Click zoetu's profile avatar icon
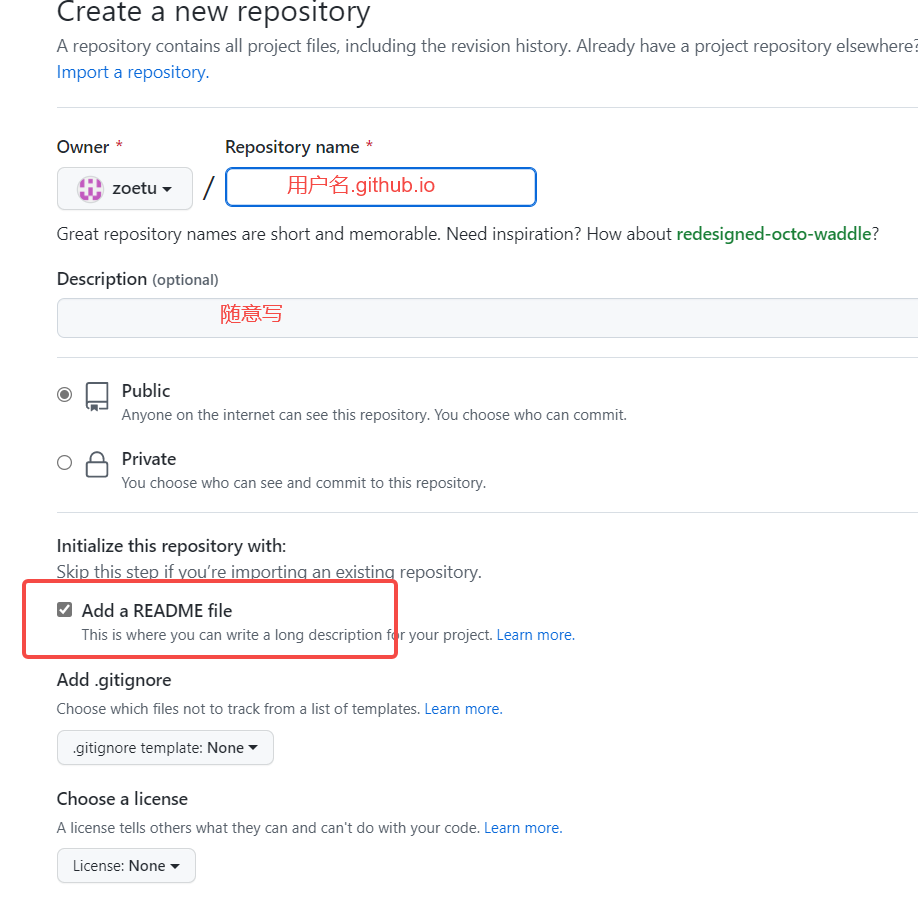The image size is (918, 899). tap(90, 188)
